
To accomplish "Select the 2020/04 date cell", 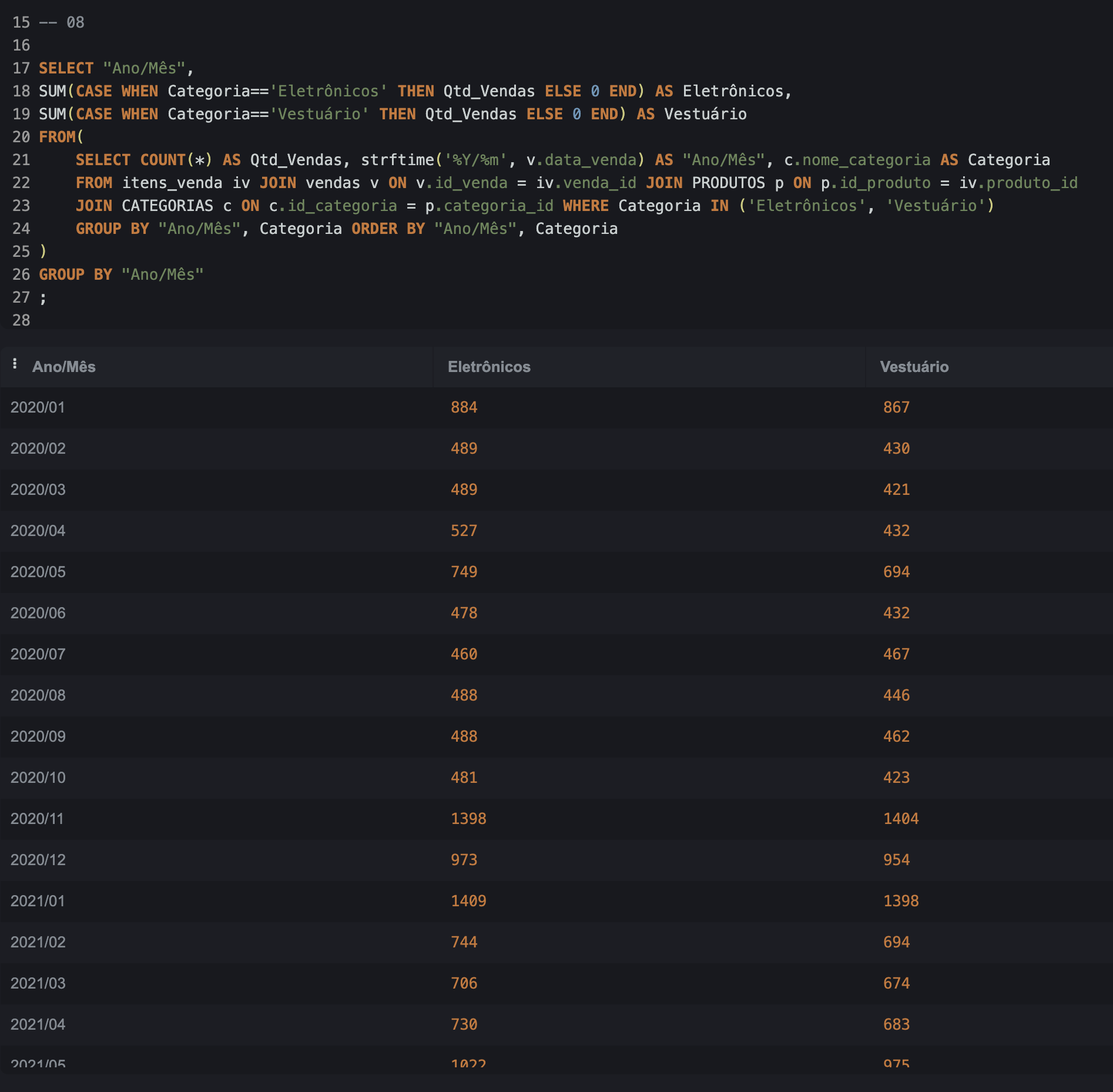I will [x=38, y=531].
